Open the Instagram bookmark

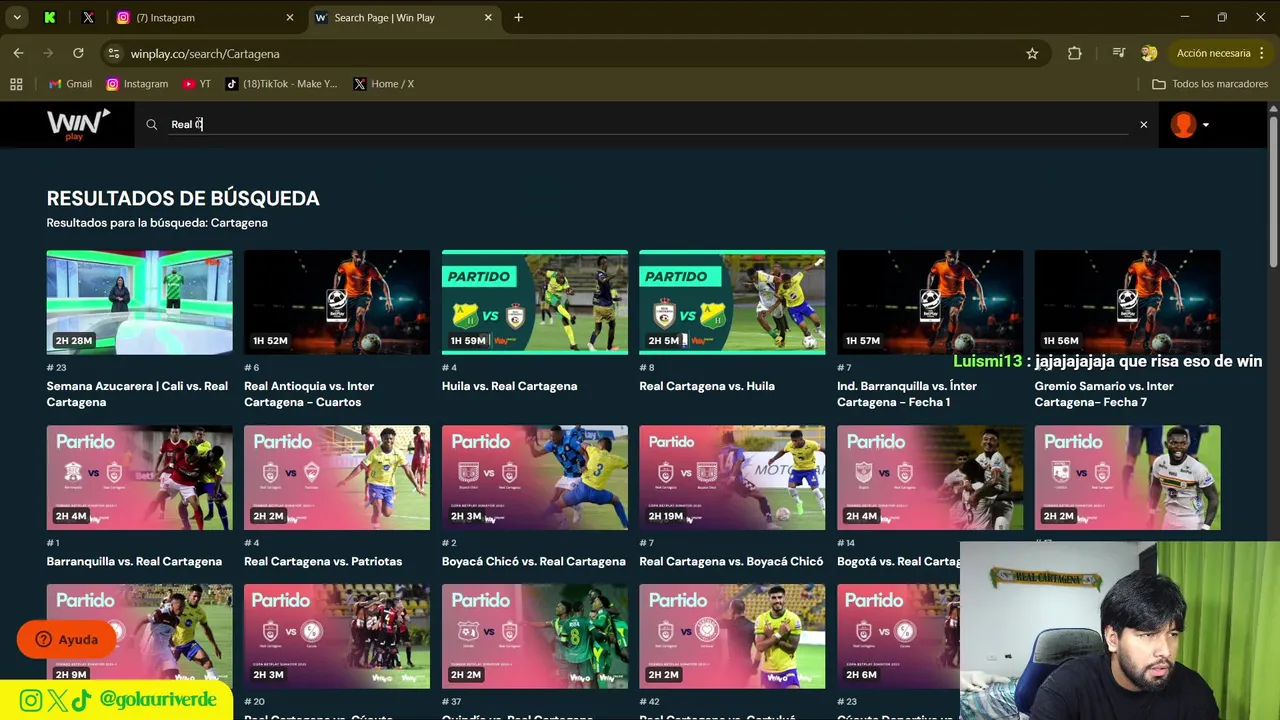137,84
